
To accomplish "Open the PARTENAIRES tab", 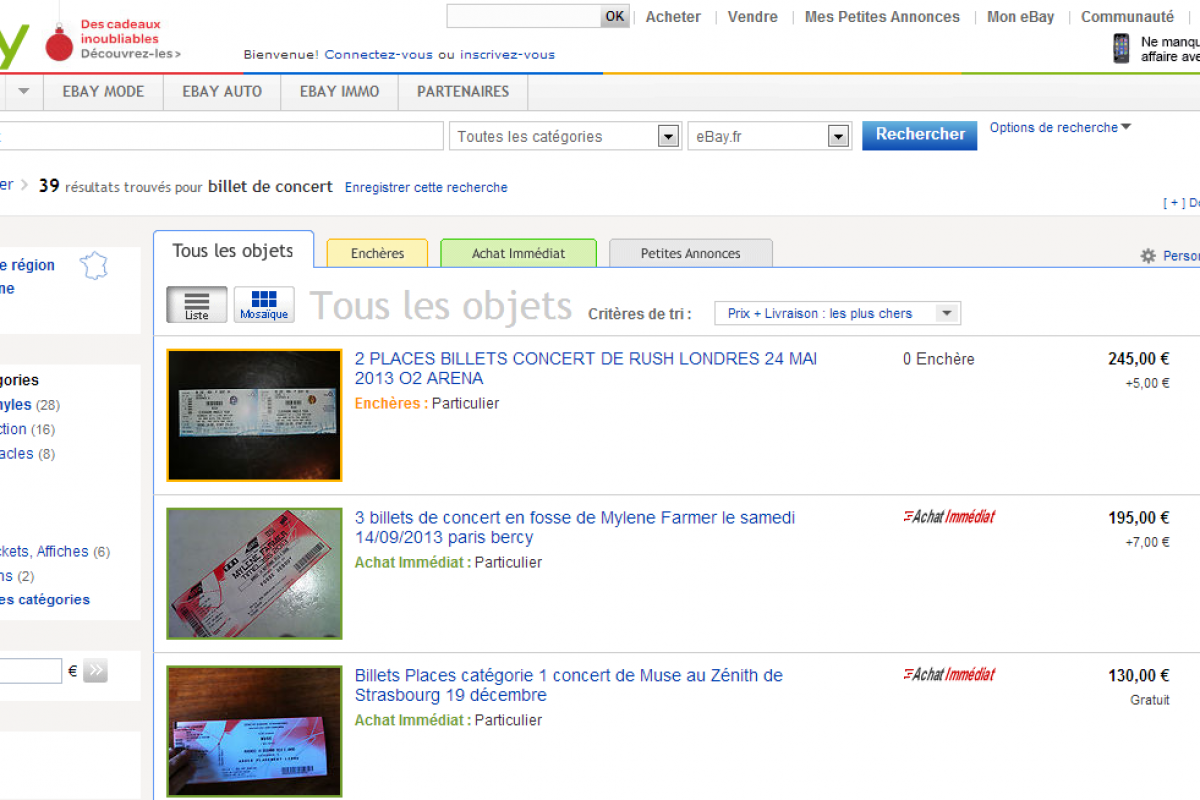I will click(463, 91).
